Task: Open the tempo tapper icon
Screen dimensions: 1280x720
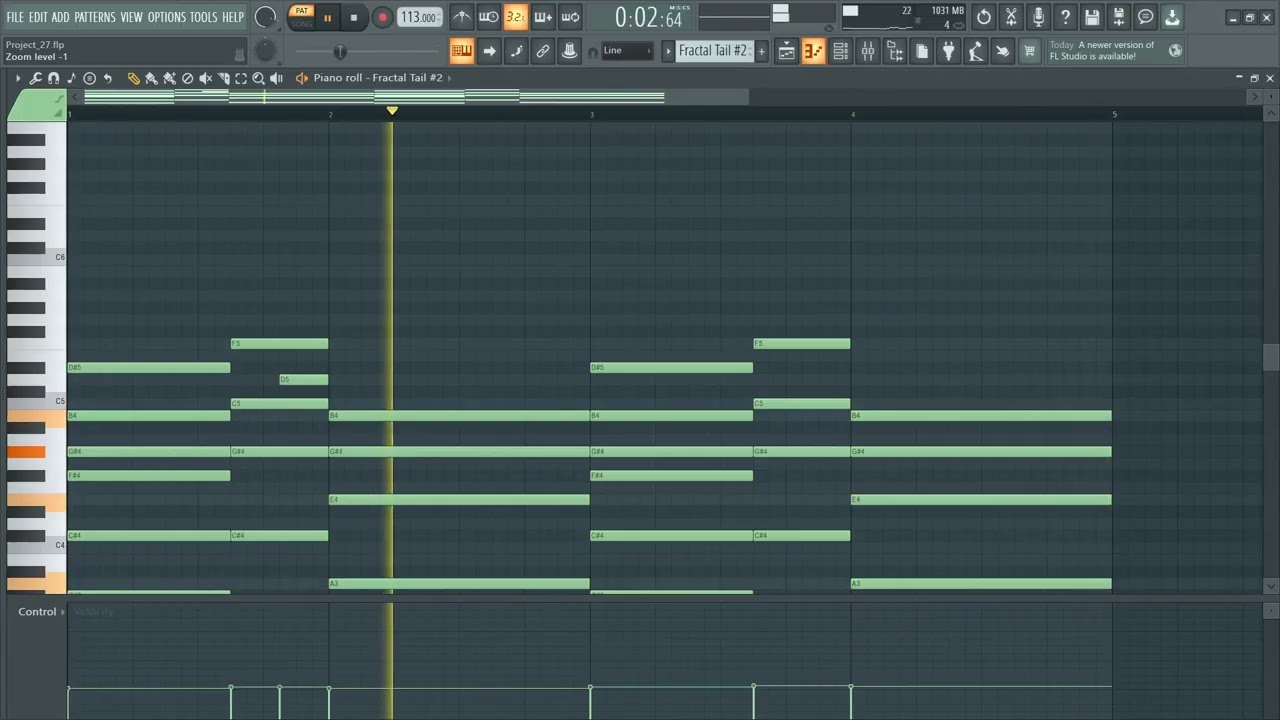Action: [x=975, y=51]
